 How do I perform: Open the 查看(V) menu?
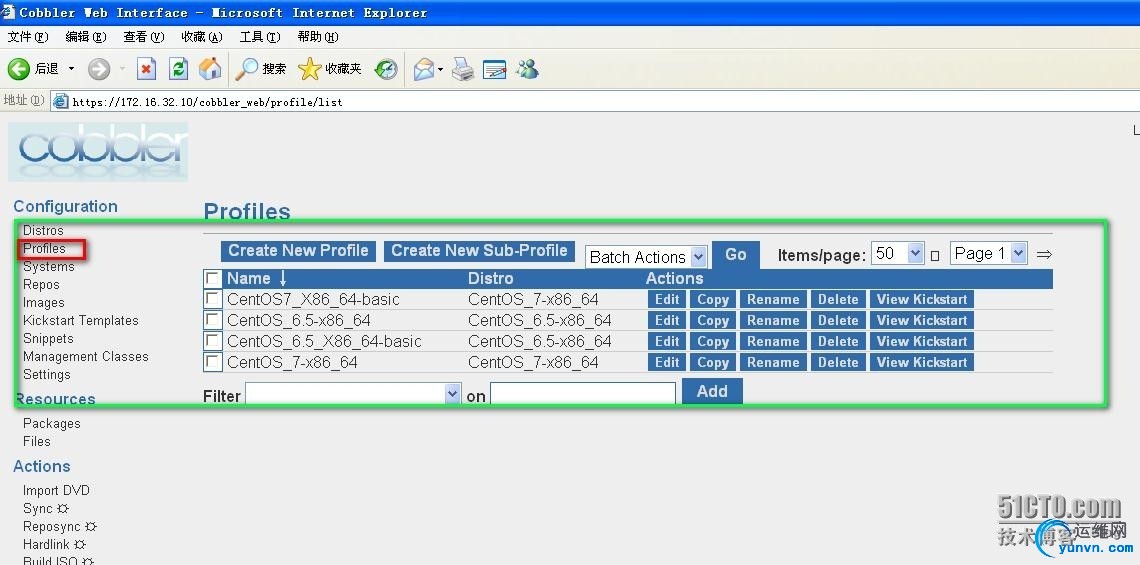pos(143,37)
